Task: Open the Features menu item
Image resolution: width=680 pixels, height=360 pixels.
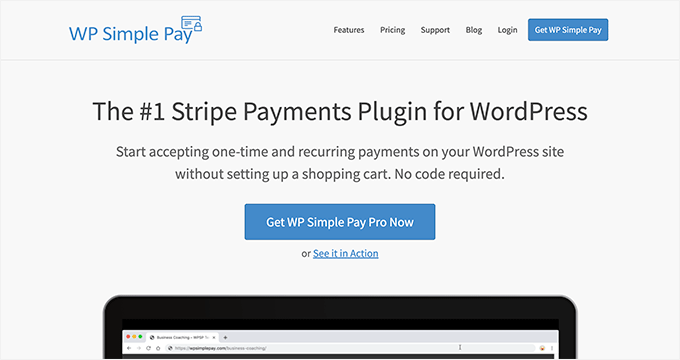Action: point(349,30)
